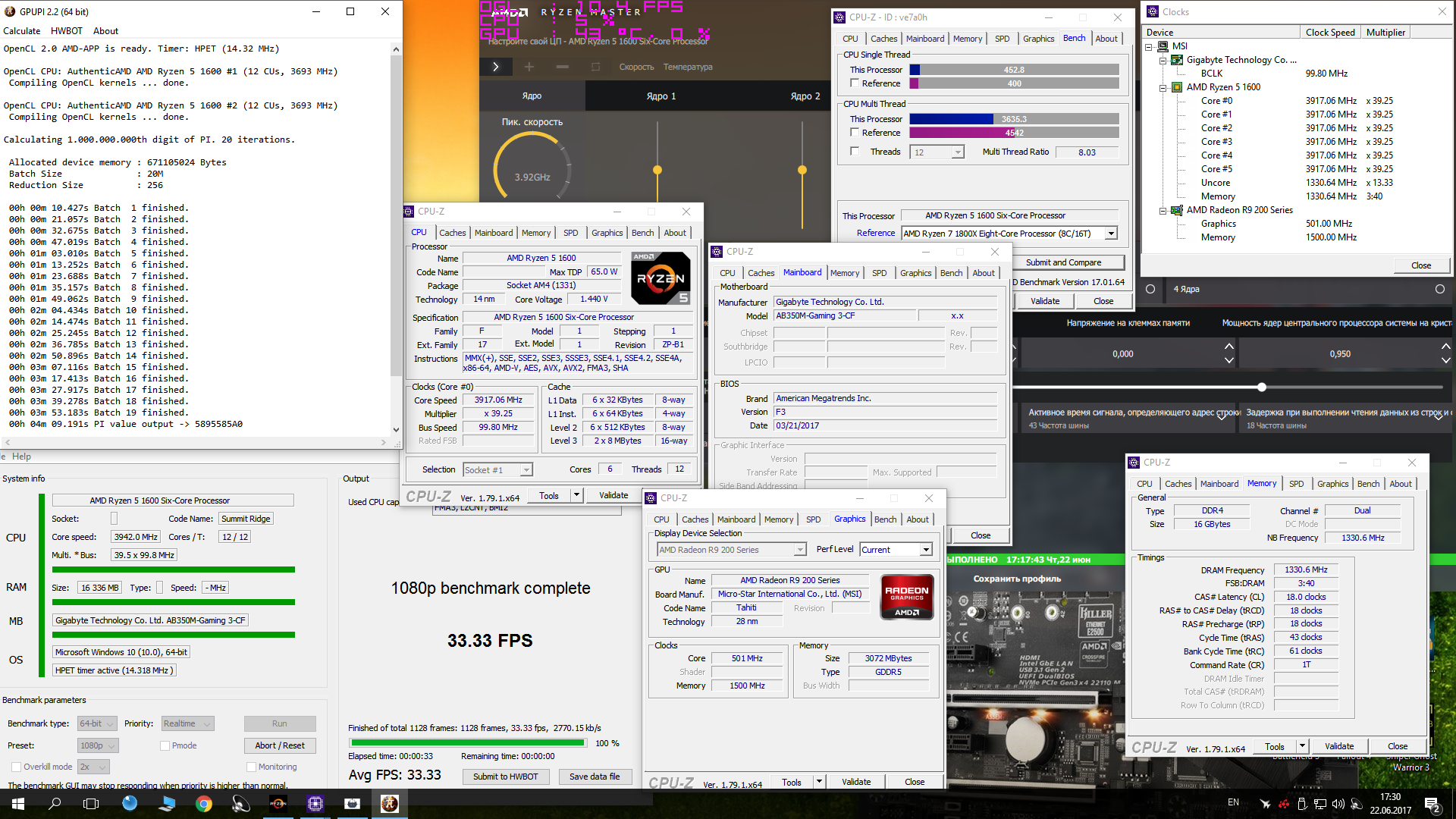1456x819 pixels.
Task: Collapse the MSI root tree node
Action: [1149, 46]
